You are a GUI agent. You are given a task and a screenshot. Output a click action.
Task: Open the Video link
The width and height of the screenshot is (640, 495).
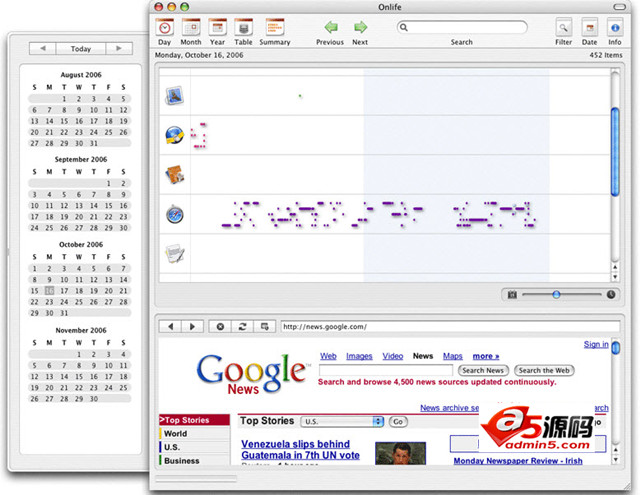click(393, 356)
